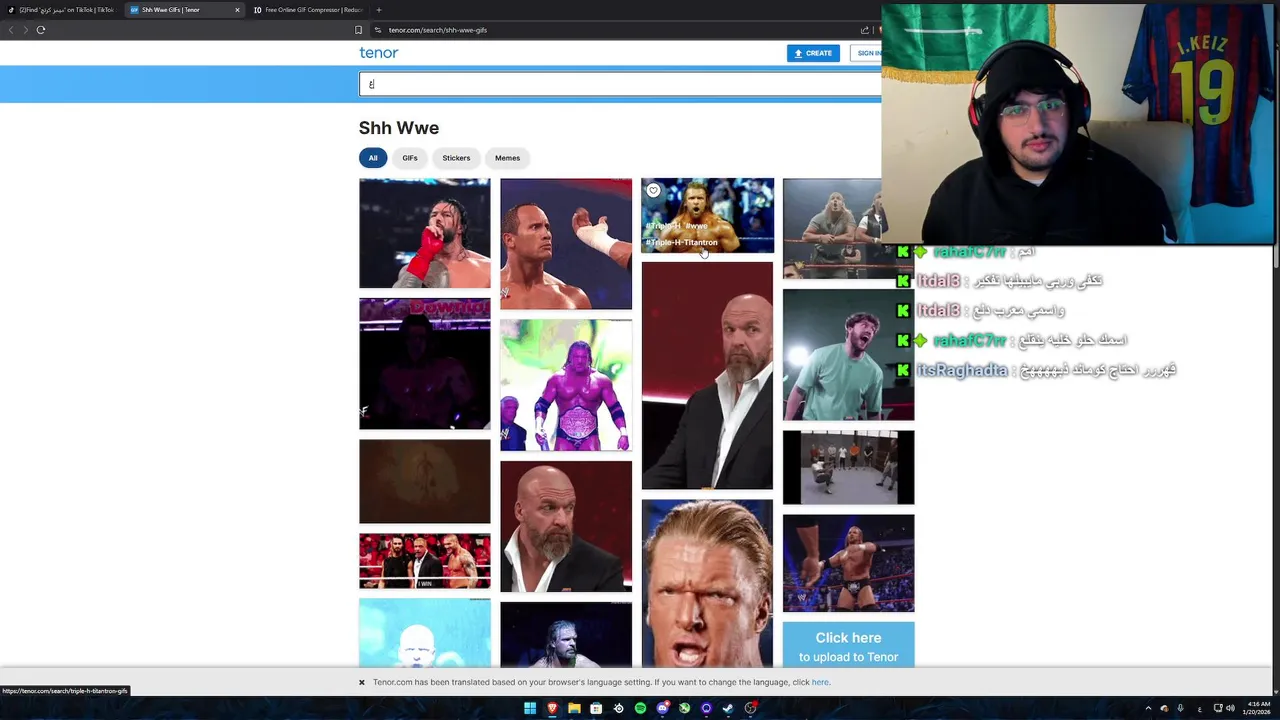
Task: Open Microsoft Store from the taskbar
Action: point(596,708)
